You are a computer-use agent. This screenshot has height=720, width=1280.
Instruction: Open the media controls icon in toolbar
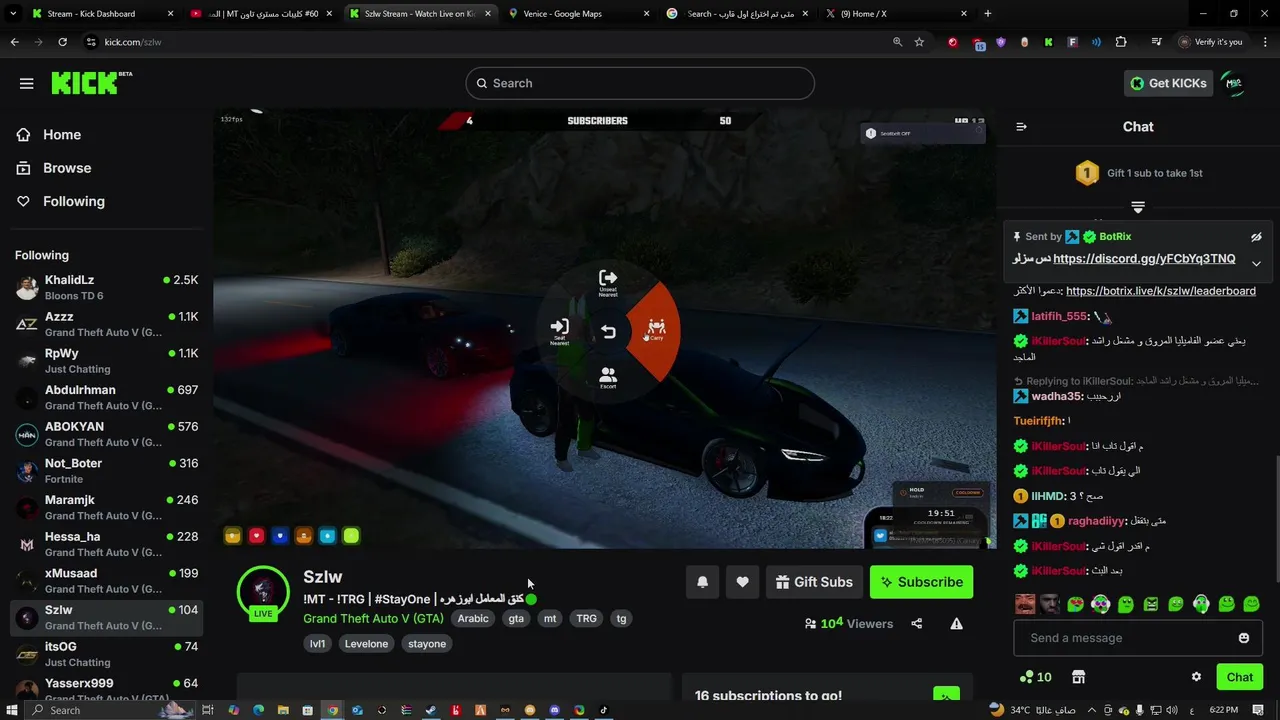[x=1156, y=42]
